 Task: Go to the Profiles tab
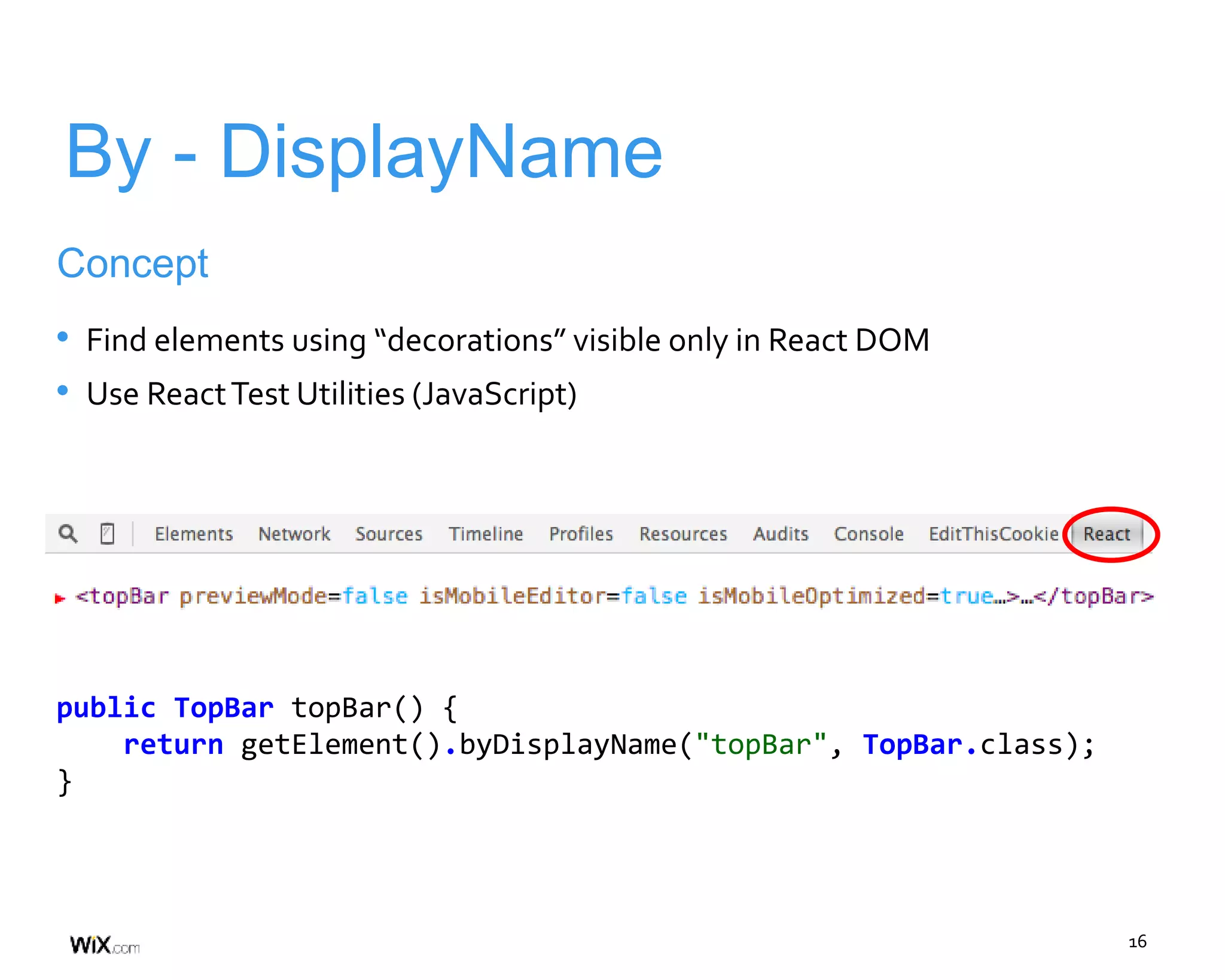[x=581, y=534]
